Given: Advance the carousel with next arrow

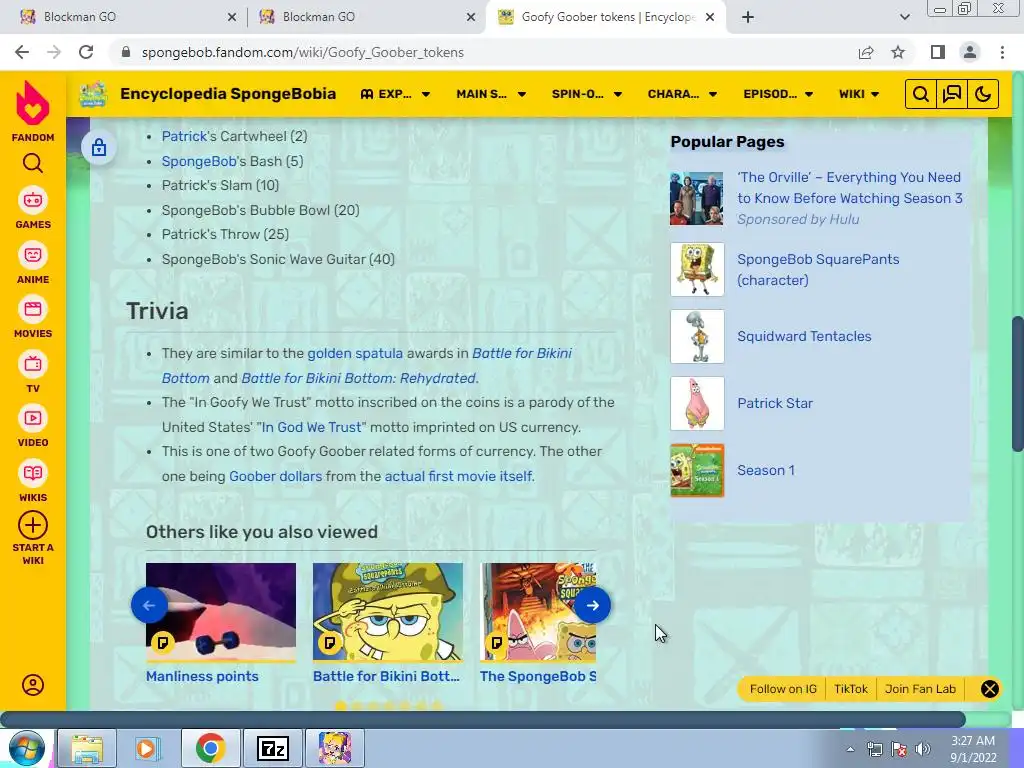Looking at the screenshot, I should tap(592, 605).
